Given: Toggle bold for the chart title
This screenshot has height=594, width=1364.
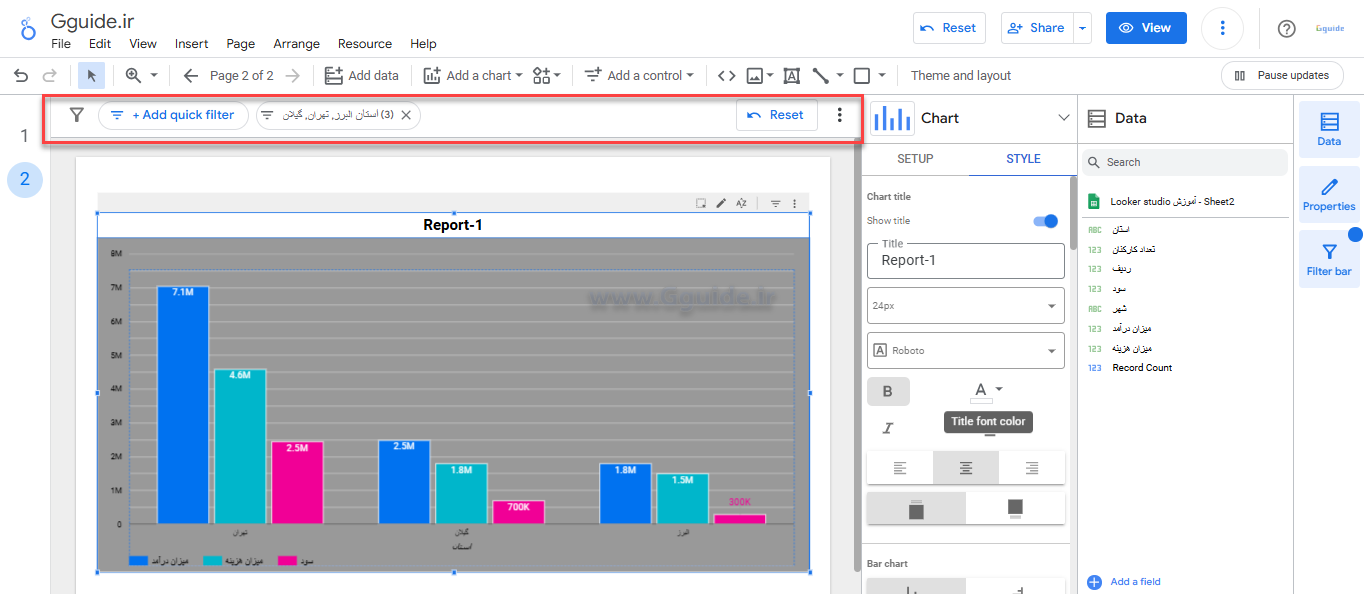Looking at the screenshot, I should click(888, 391).
